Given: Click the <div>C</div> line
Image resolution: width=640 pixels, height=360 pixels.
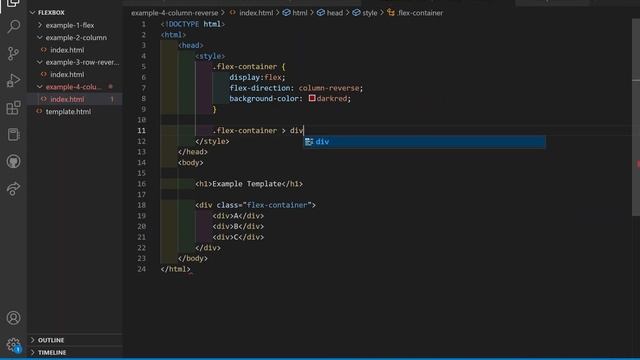Looking at the screenshot, I should click(x=238, y=237).
